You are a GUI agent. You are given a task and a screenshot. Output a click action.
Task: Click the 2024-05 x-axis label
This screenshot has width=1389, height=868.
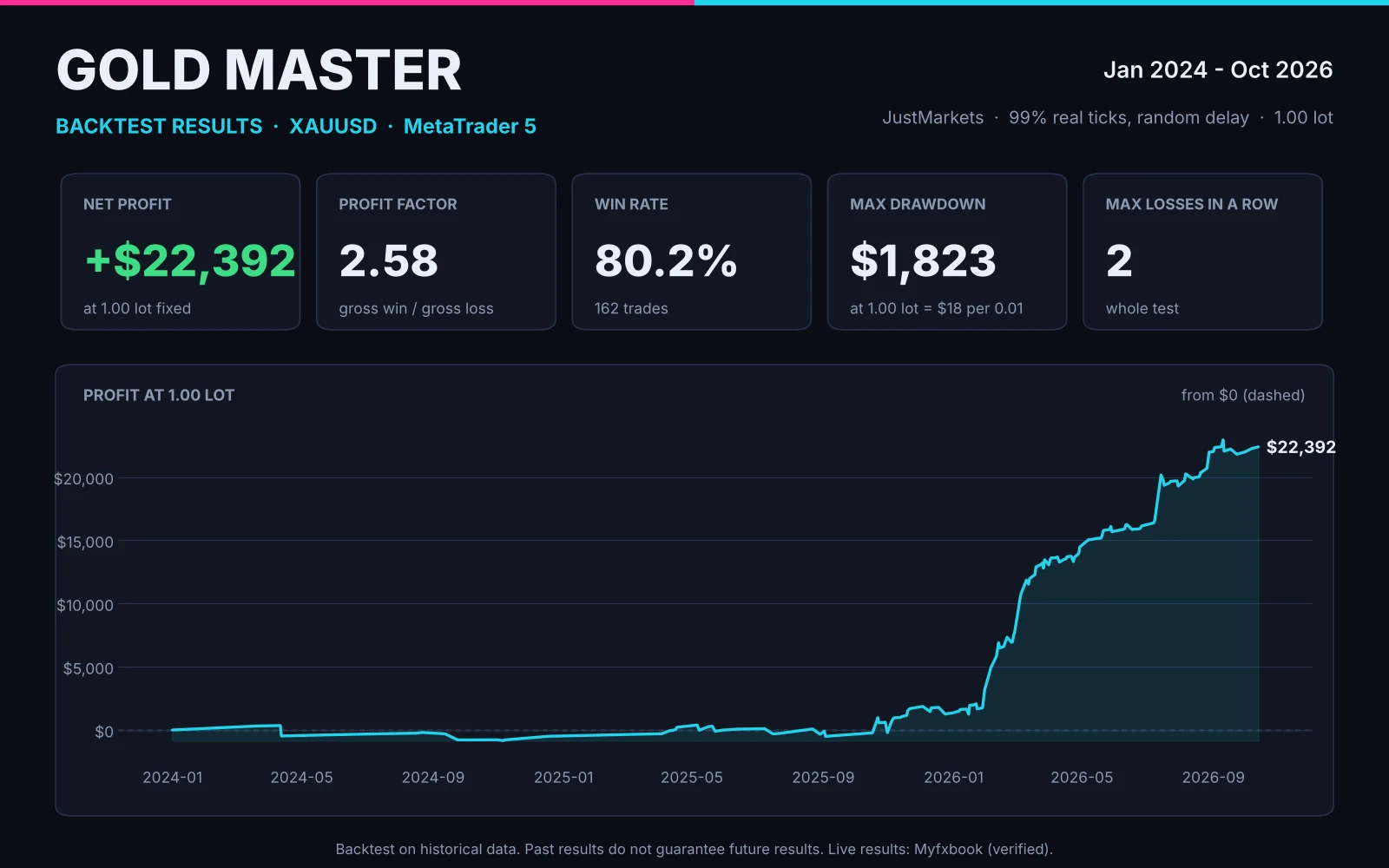(301, 778)
